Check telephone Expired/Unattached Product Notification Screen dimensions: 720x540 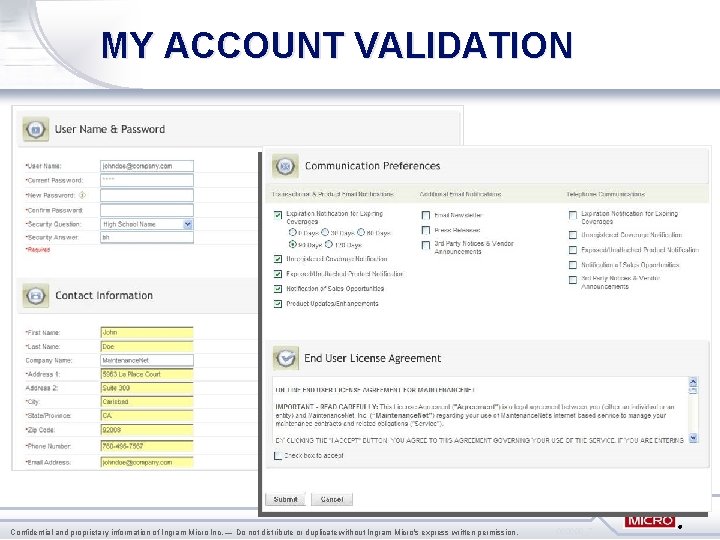point(573,250)
